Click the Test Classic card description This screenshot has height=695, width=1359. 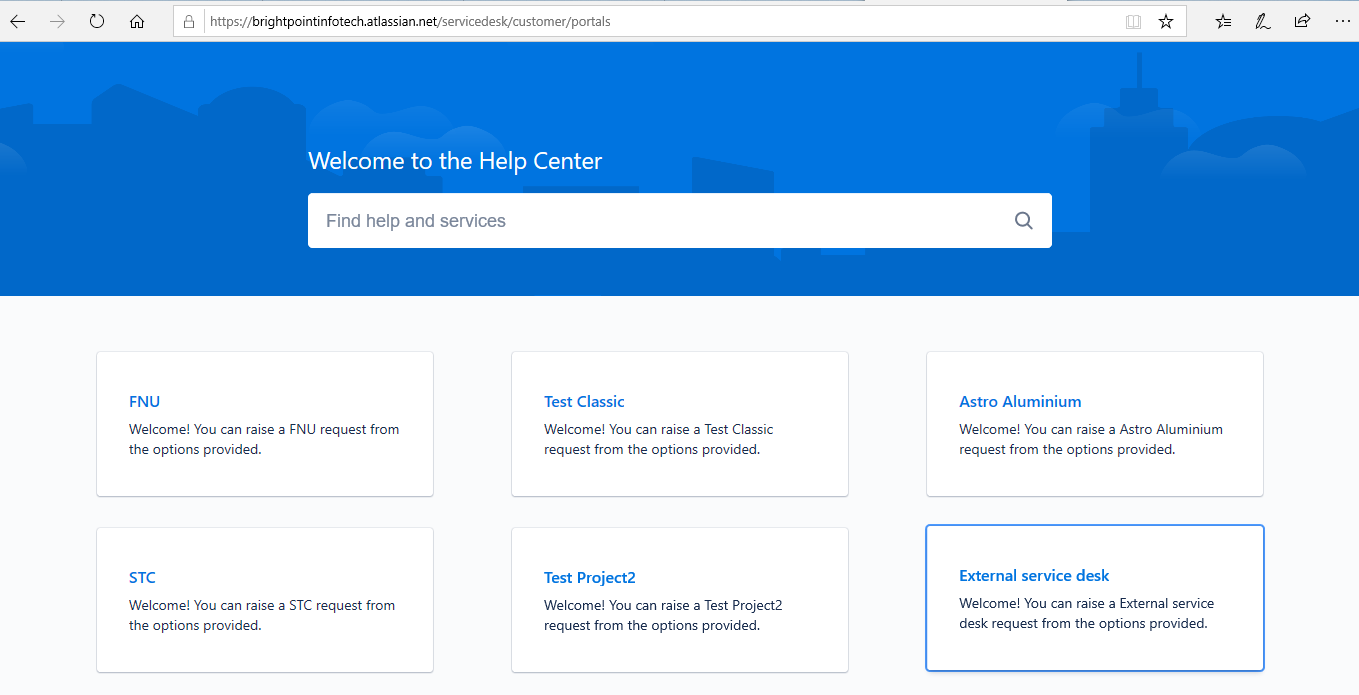pos(659,440)
